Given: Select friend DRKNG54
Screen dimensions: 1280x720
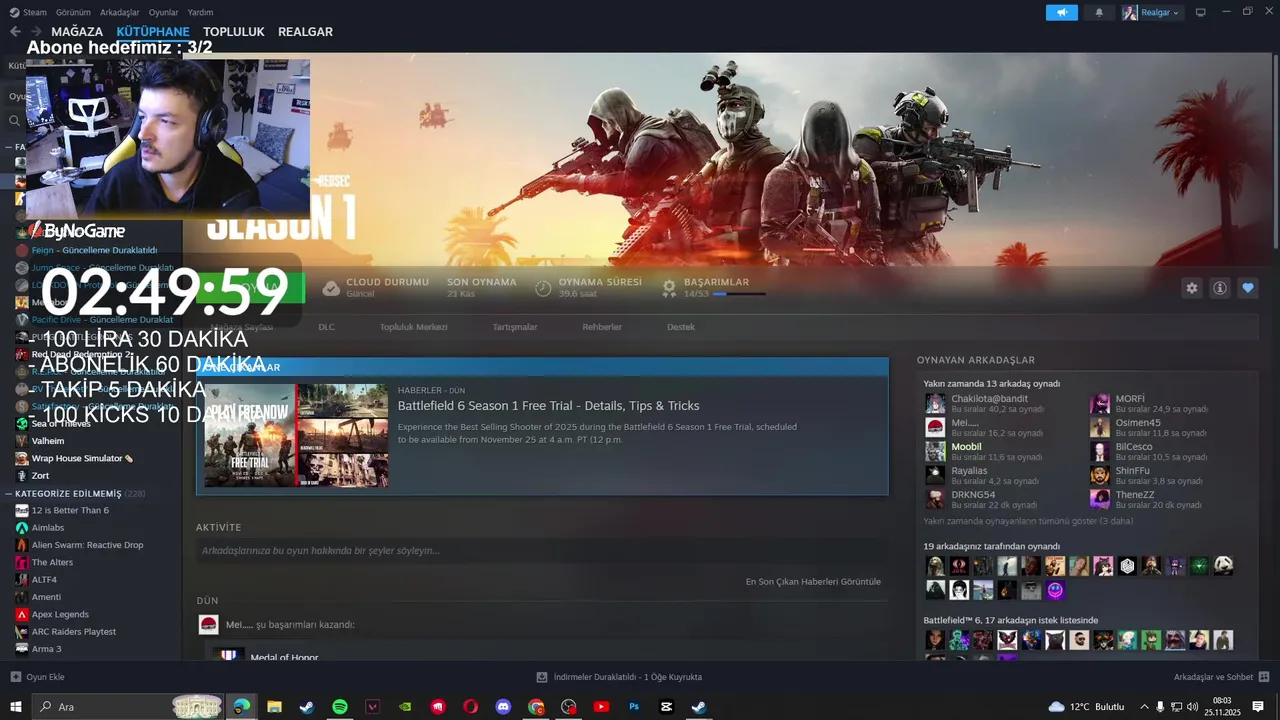Looking at the screenshot, I should 973,495.
